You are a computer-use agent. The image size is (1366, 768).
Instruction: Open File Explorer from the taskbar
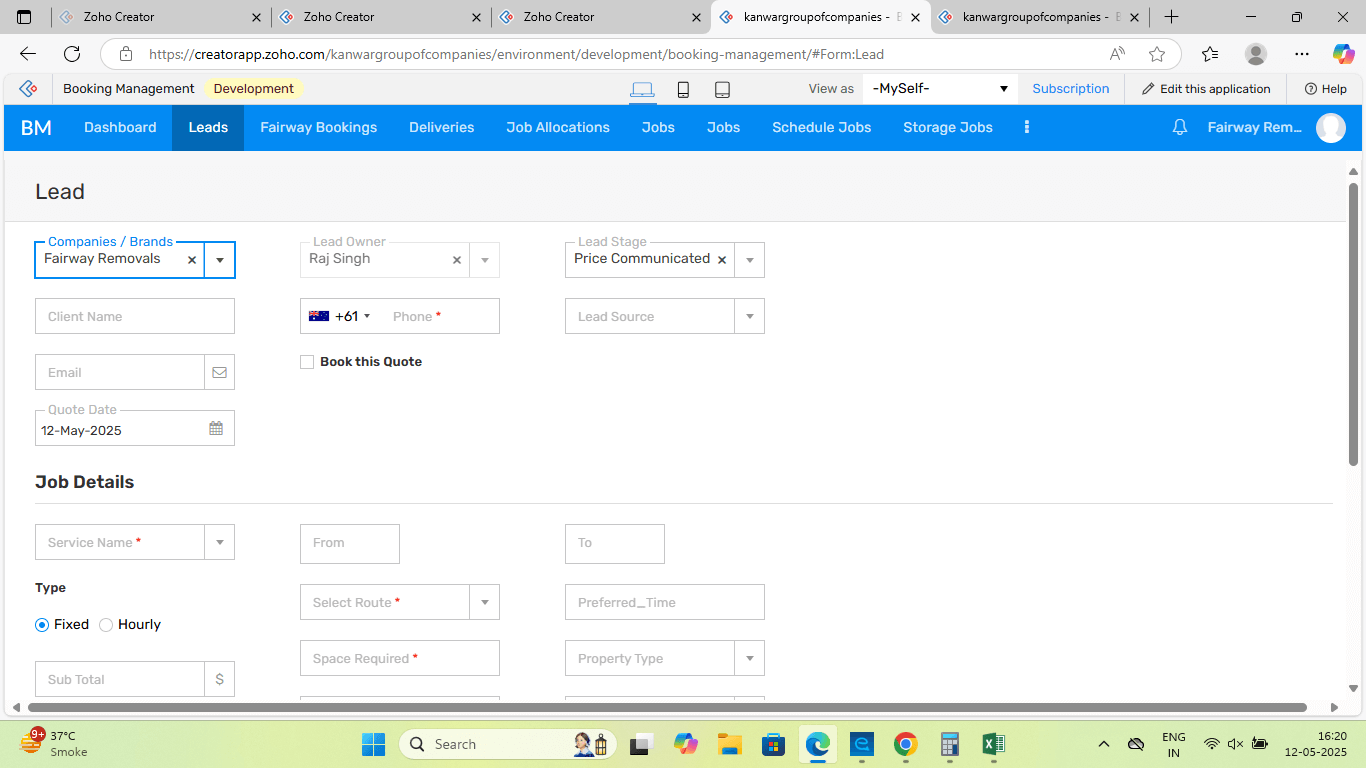(x=729, y=744)
